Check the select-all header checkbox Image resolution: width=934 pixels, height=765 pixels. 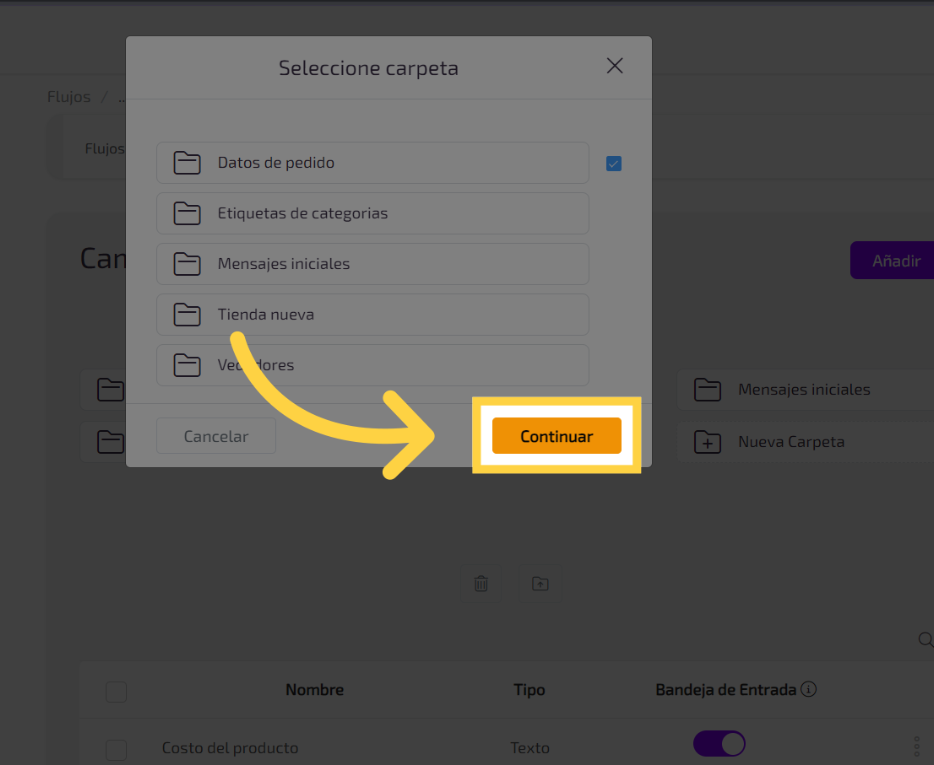pos(117,691)
